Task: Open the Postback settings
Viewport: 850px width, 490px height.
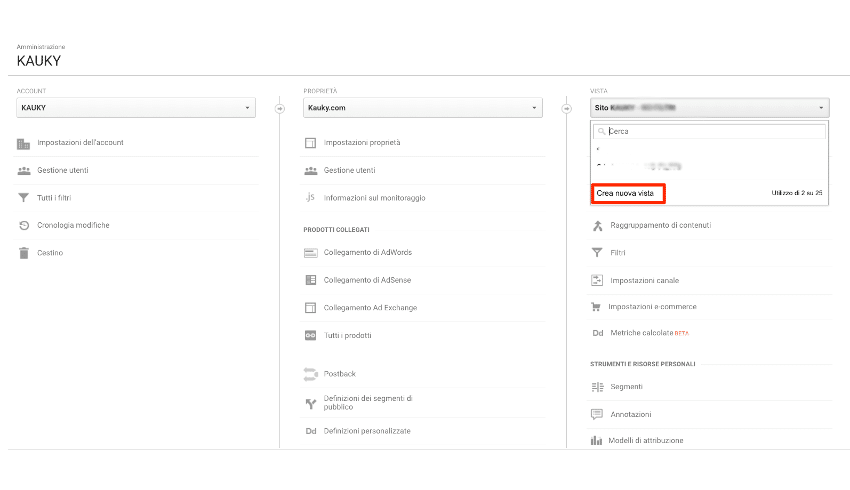Action: click(x=340, y=374)
